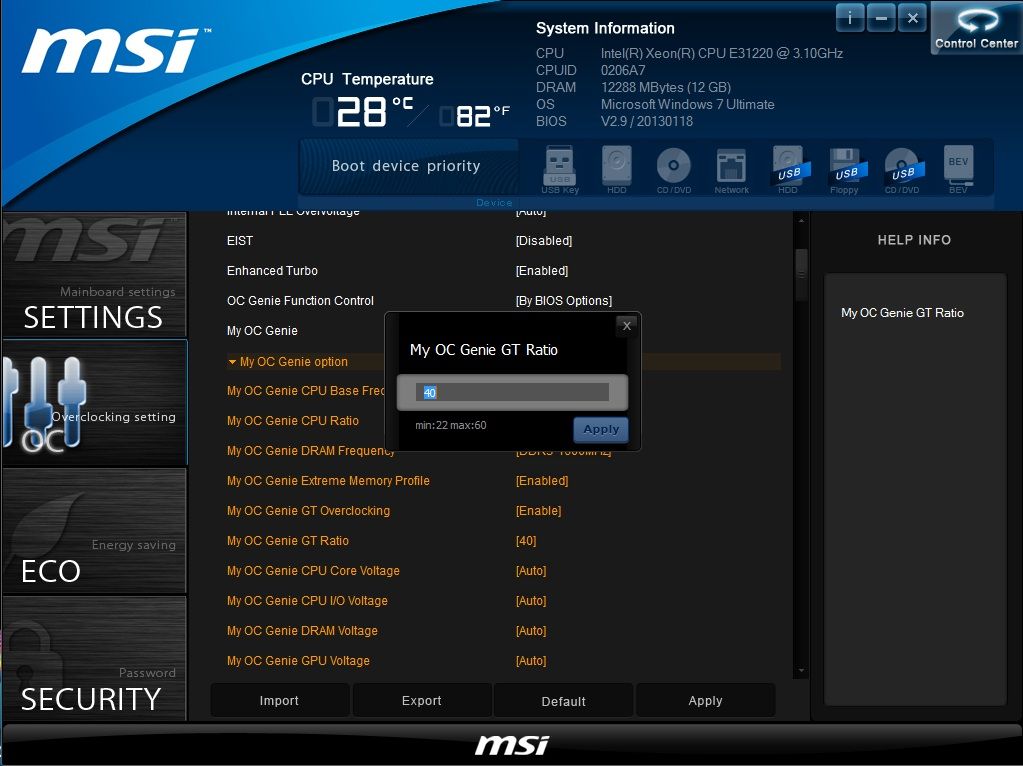
Task: Switch to OC overclocking setting section
Action: click(95, 403)
